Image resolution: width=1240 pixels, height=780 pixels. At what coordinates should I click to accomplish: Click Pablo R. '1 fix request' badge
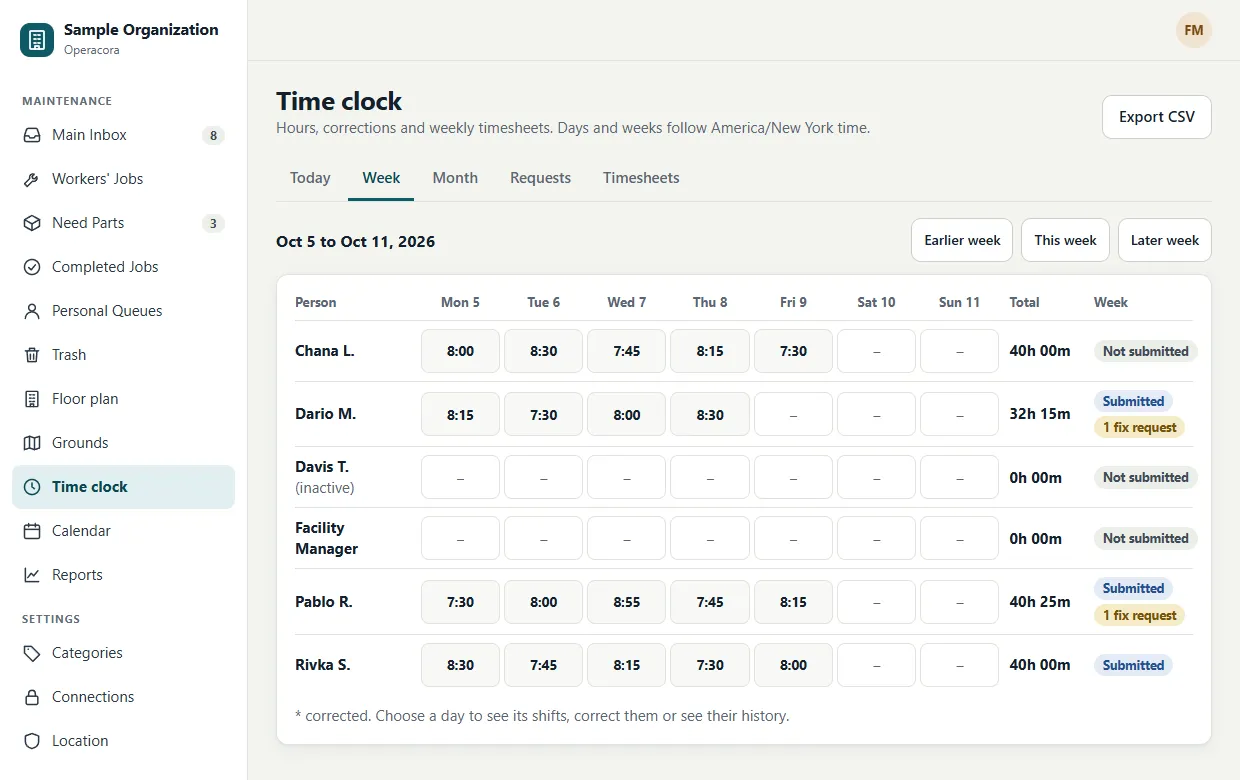click(1140, 615)
